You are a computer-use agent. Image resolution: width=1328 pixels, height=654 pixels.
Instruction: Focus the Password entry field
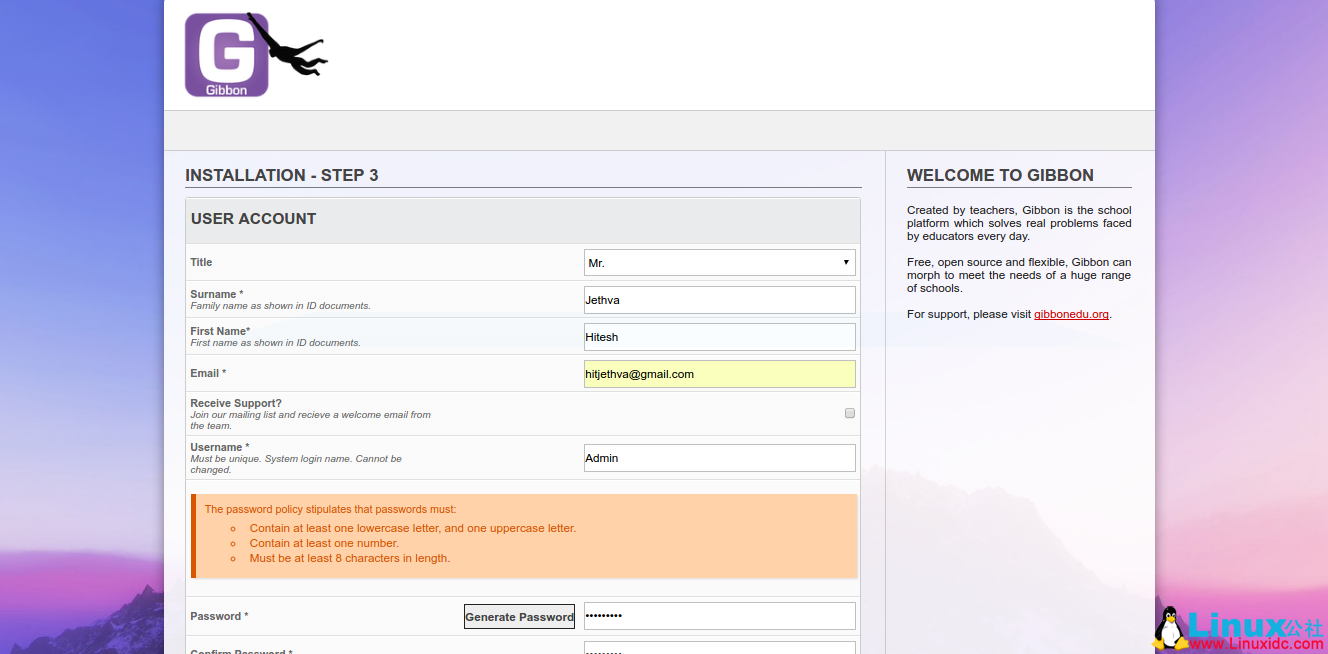tap(719, 616)
